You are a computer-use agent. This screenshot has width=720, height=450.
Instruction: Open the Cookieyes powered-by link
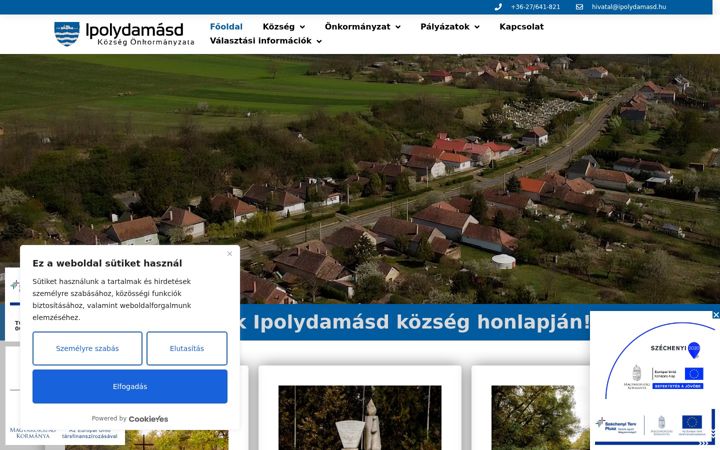tap(148, 419)
